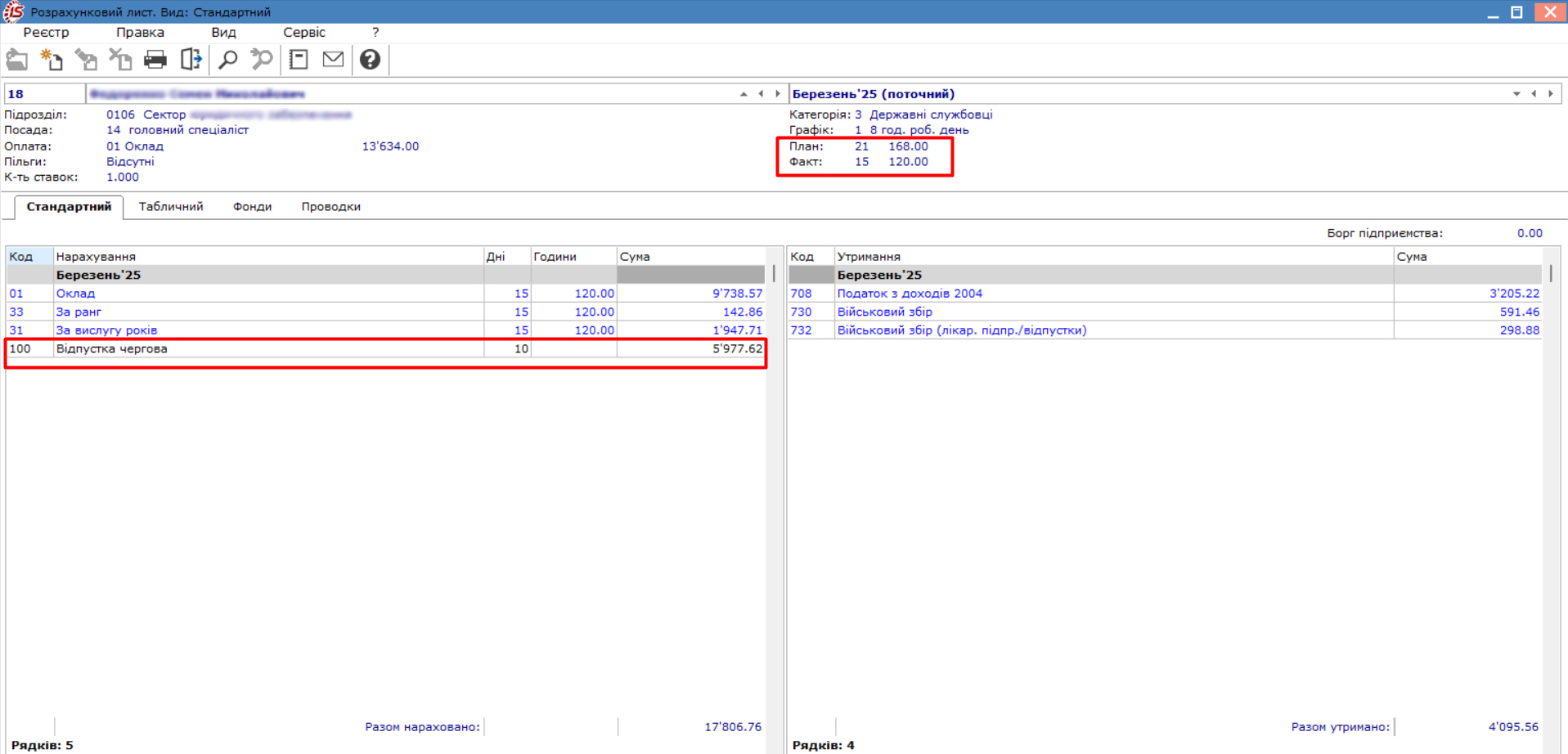This screenshot has width=1568, height=754.
Task: Click the vacation amount 5'977.62
Action: click(737, 349)
